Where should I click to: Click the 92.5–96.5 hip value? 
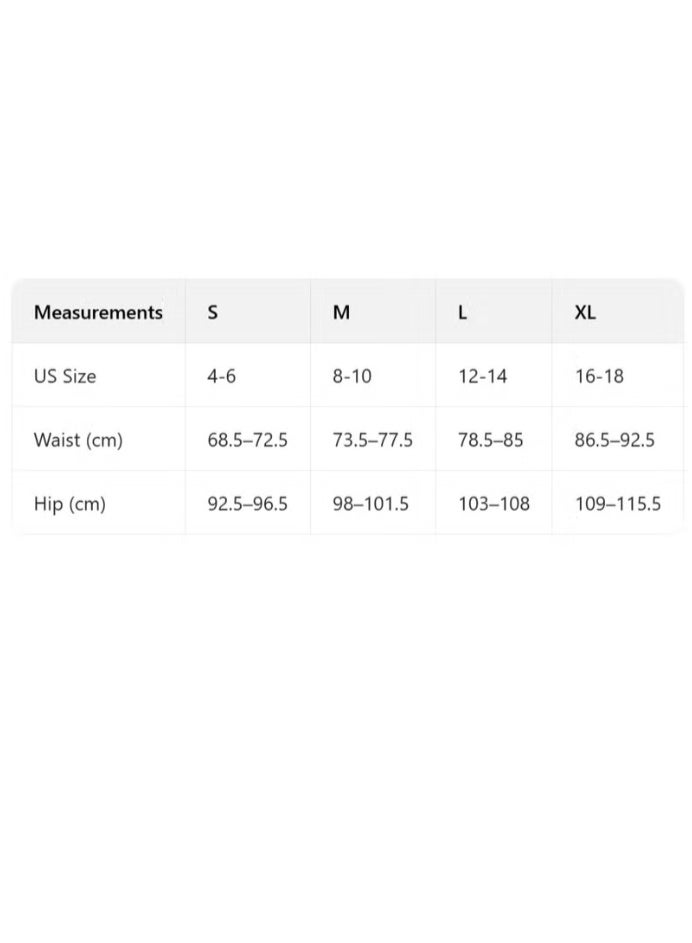[x=247, y=504]
